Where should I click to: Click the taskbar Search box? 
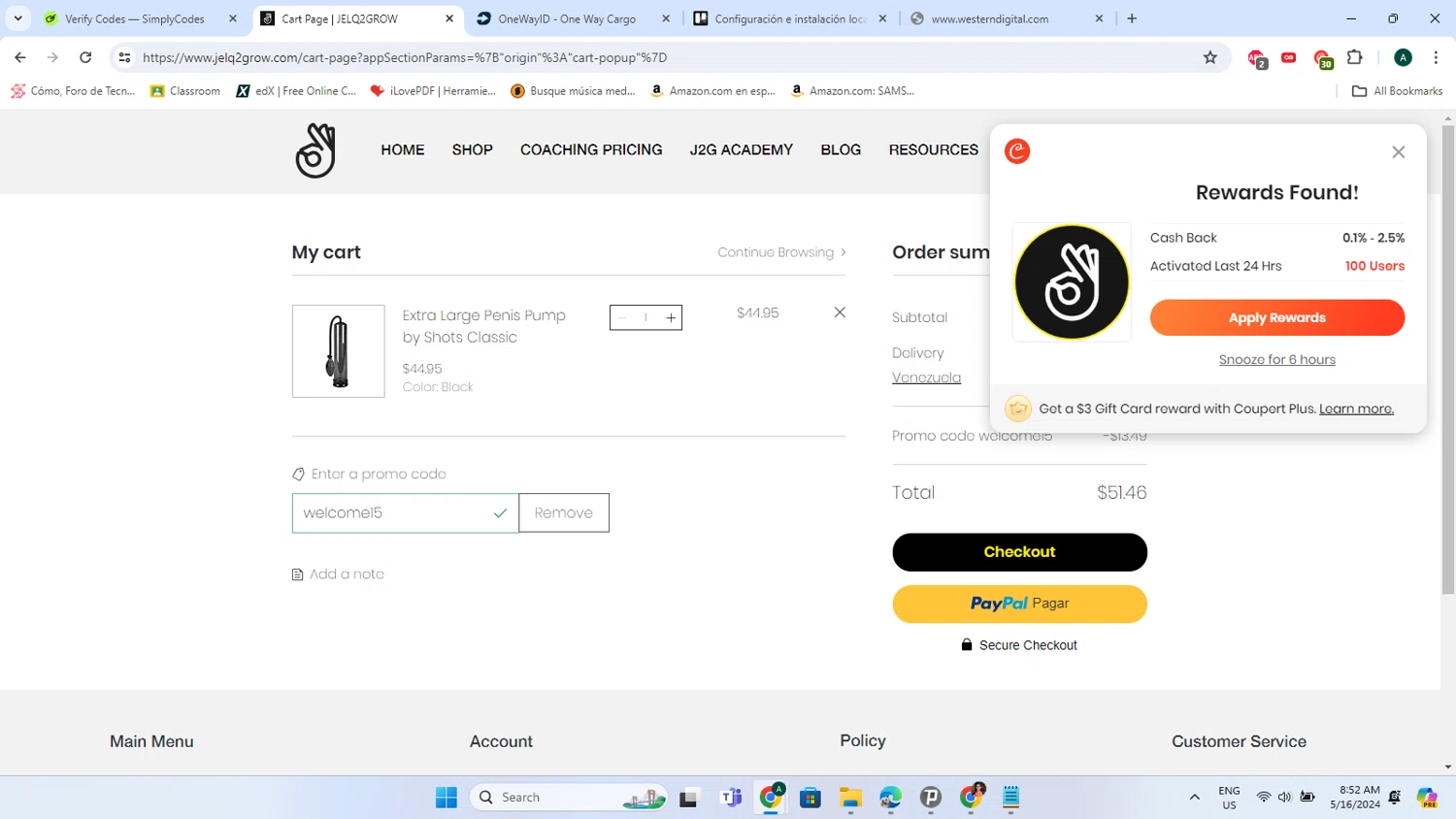570,798
